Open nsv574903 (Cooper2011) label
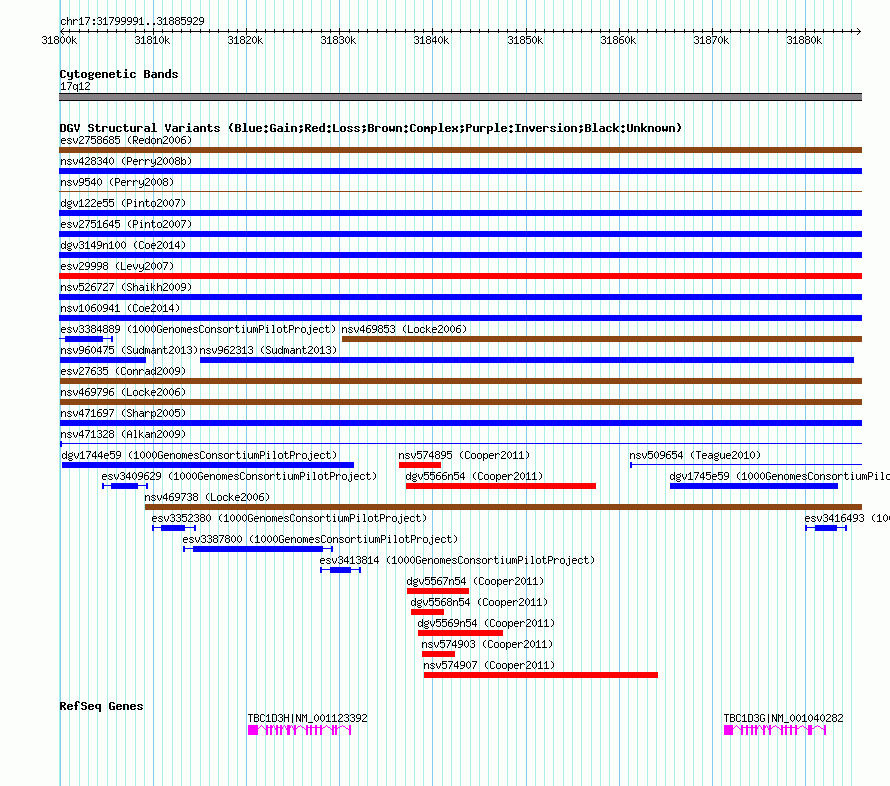The height and width of the screenshot is (786, 890). [487, 644]
